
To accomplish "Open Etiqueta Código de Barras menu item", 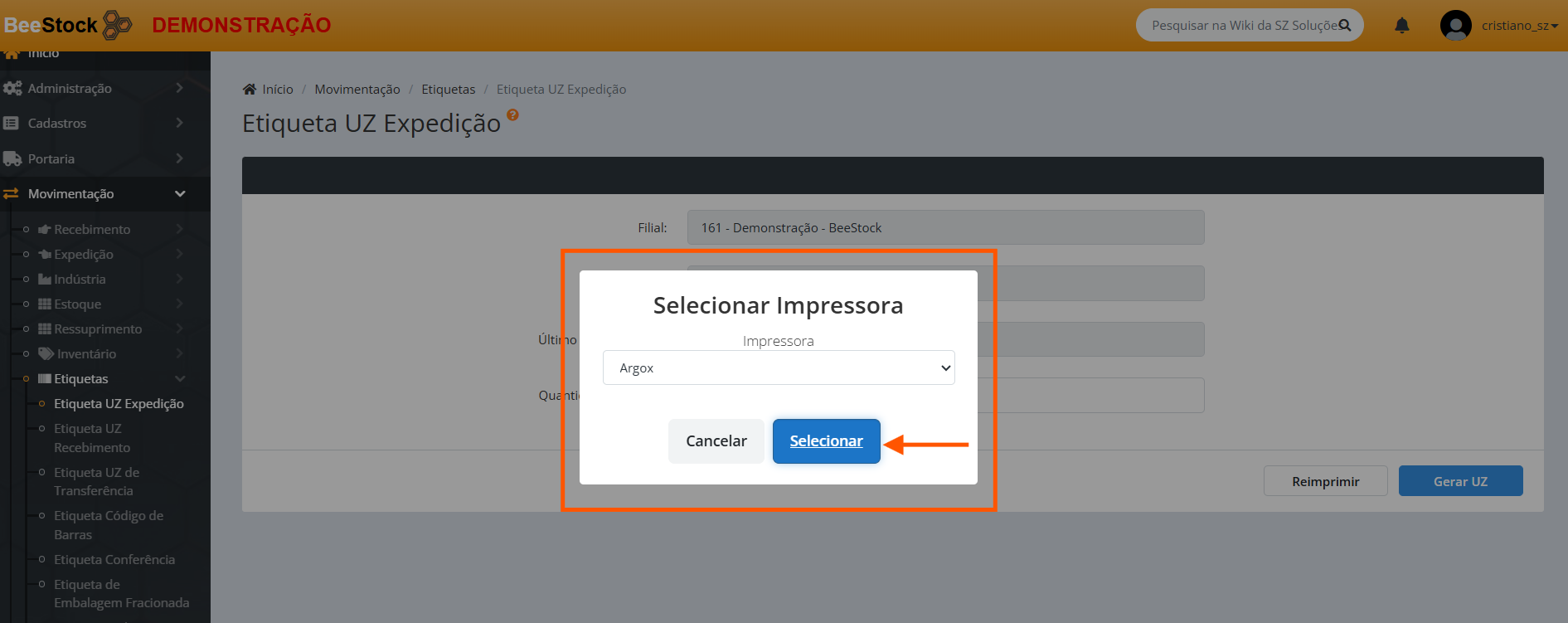I will click(x=108, y=525).
